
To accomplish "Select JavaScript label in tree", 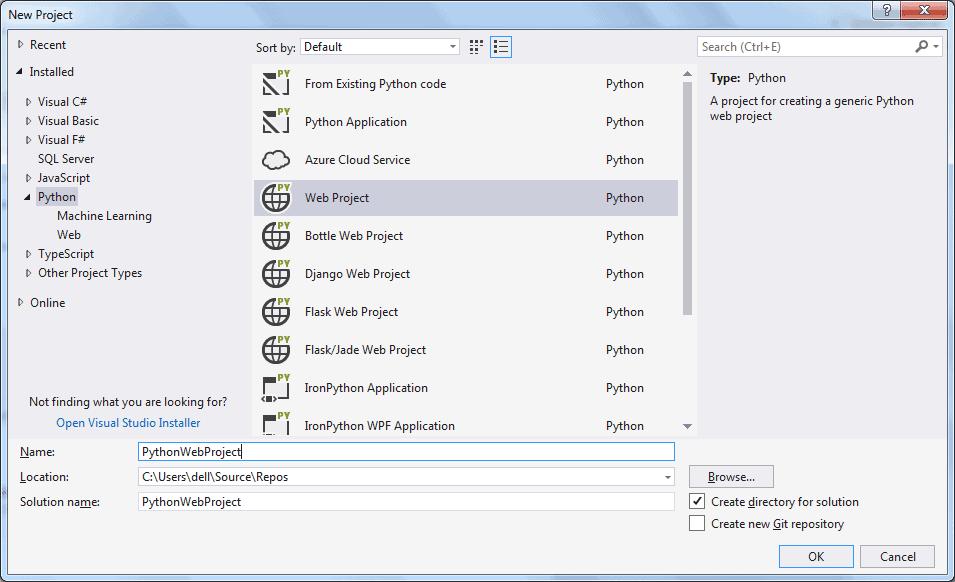I will click(64, 178).
